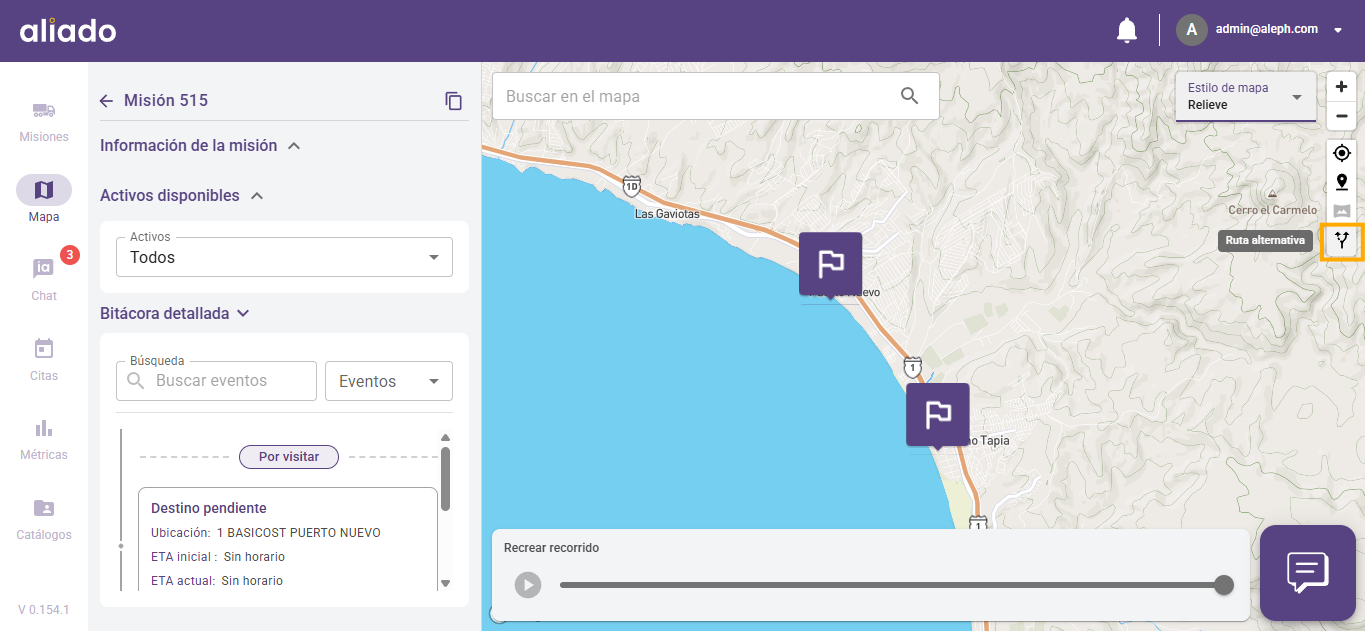Screen dimensions: 1365x631
Task: Copy mission using the duplicate icon
Action: coord(454,101)
